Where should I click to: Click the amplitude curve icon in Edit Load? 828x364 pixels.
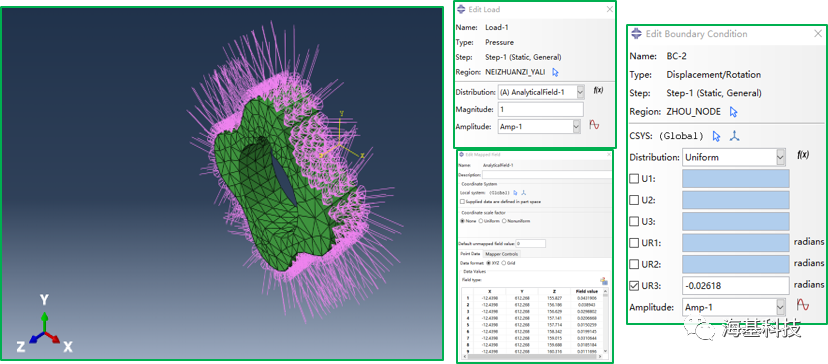point(595,125)
